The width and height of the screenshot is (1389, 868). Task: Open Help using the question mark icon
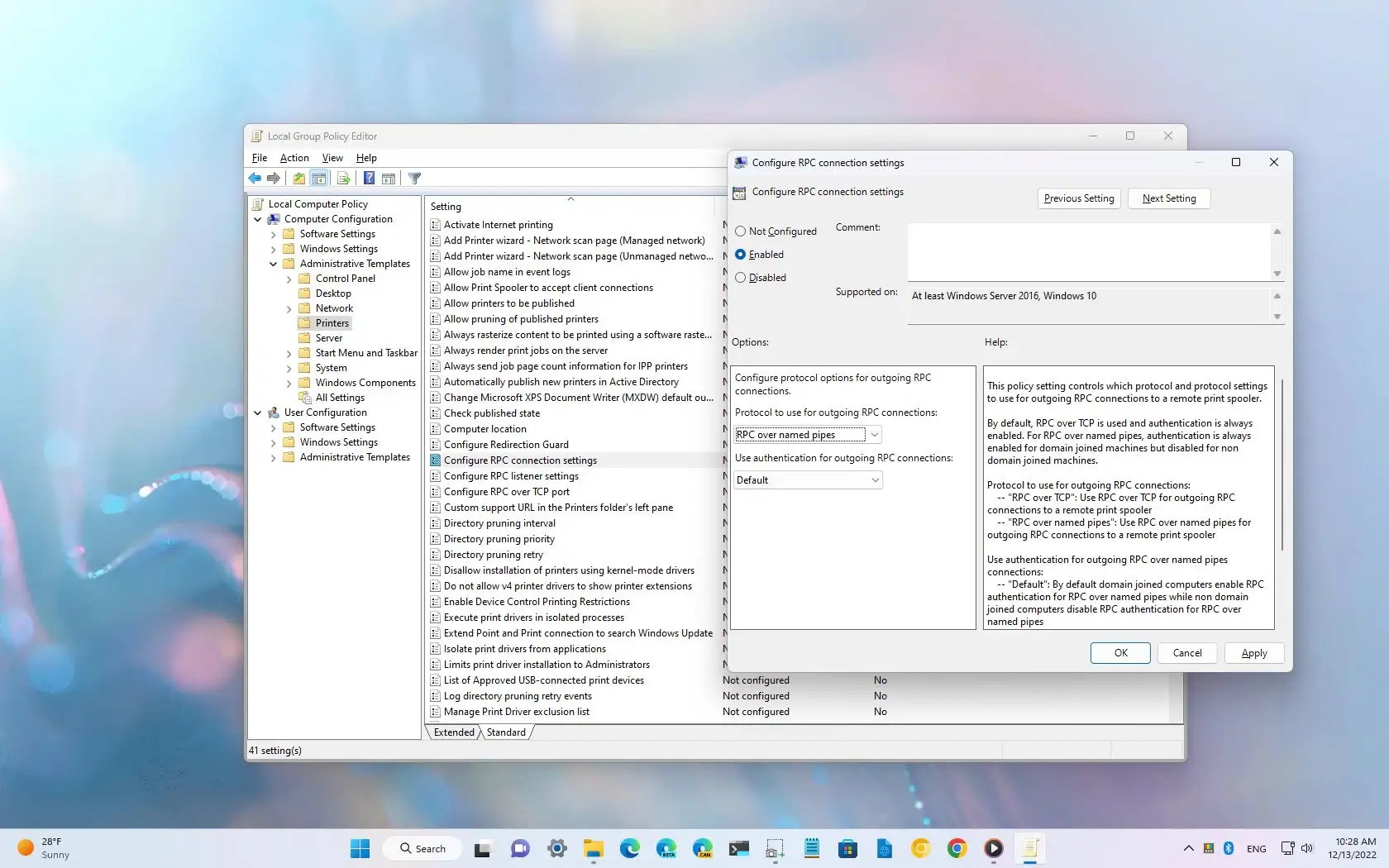pos(369,179)
